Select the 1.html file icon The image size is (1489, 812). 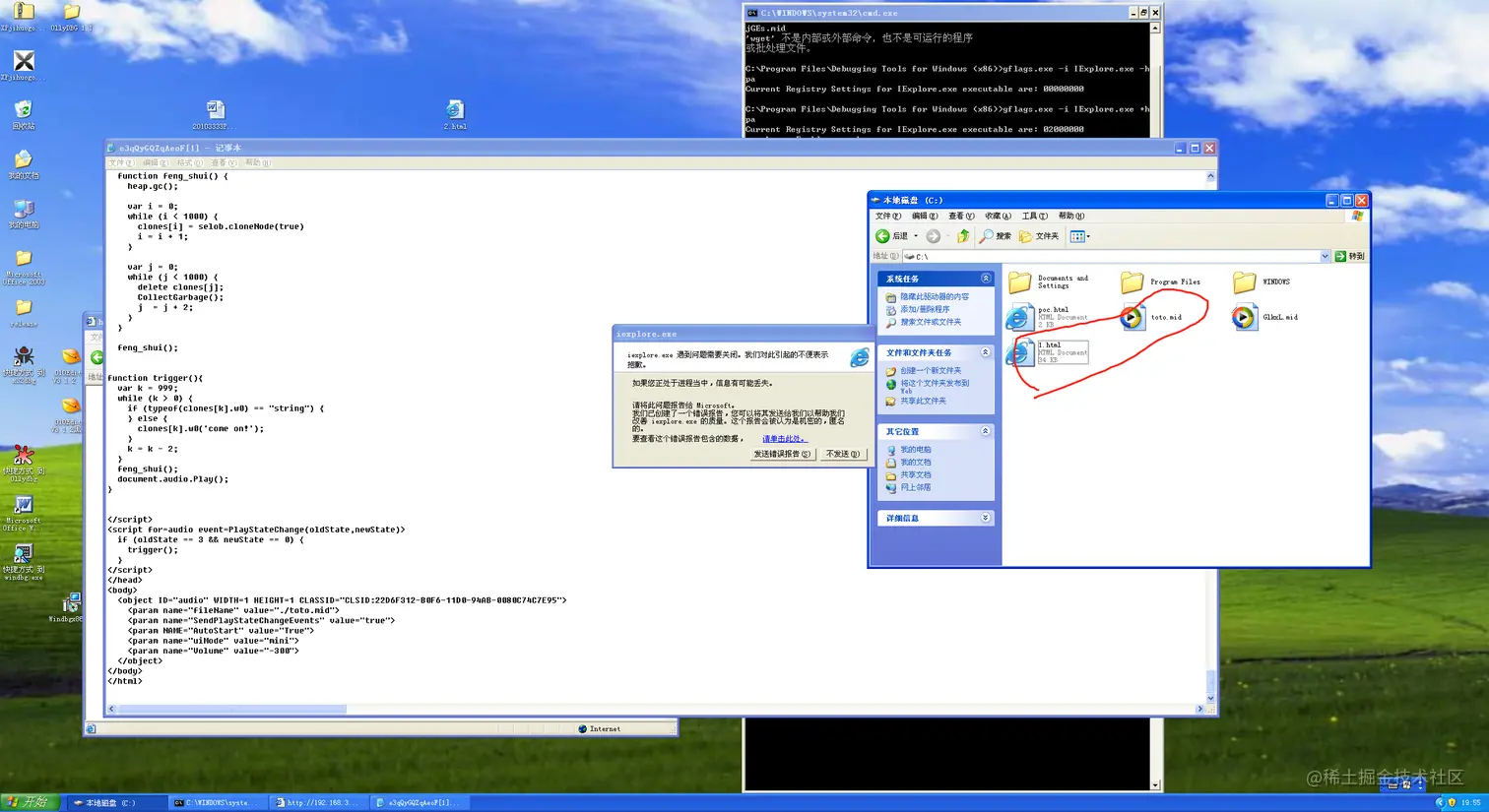(x=1020, y=352)
